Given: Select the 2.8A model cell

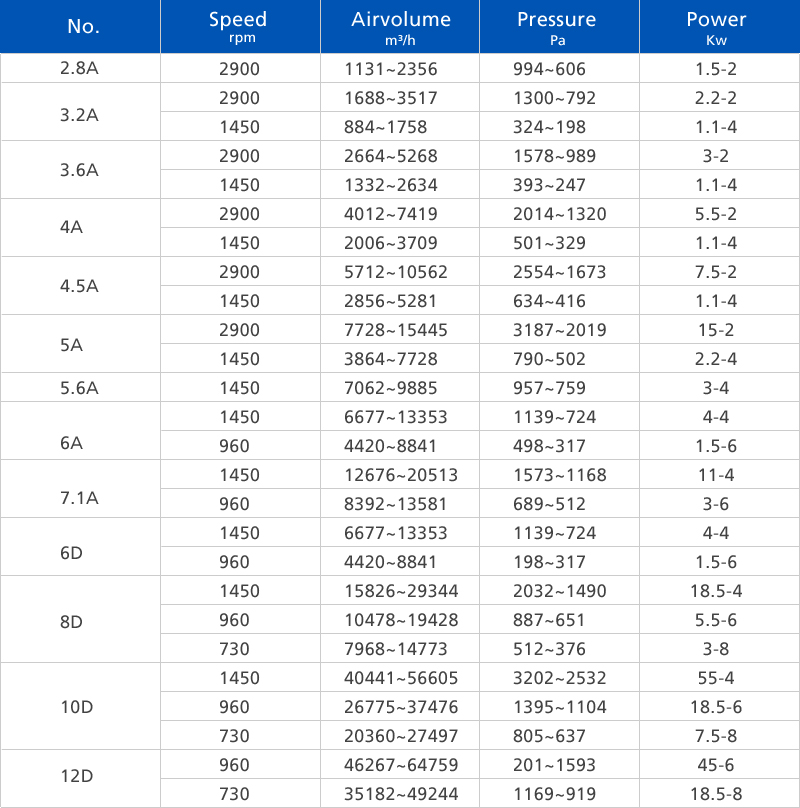Looking at the screenshot, I should pyautogui.click(x=80, y=69).
